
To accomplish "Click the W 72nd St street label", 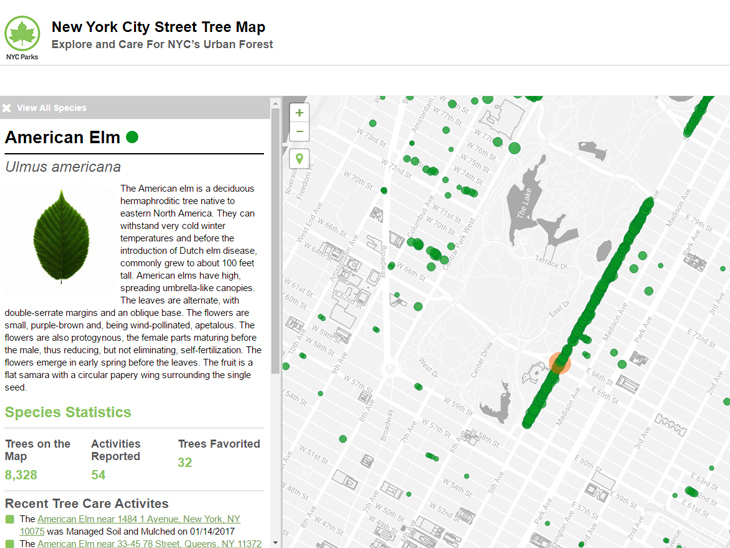I will pyautogui.click(x=397, y=169).
